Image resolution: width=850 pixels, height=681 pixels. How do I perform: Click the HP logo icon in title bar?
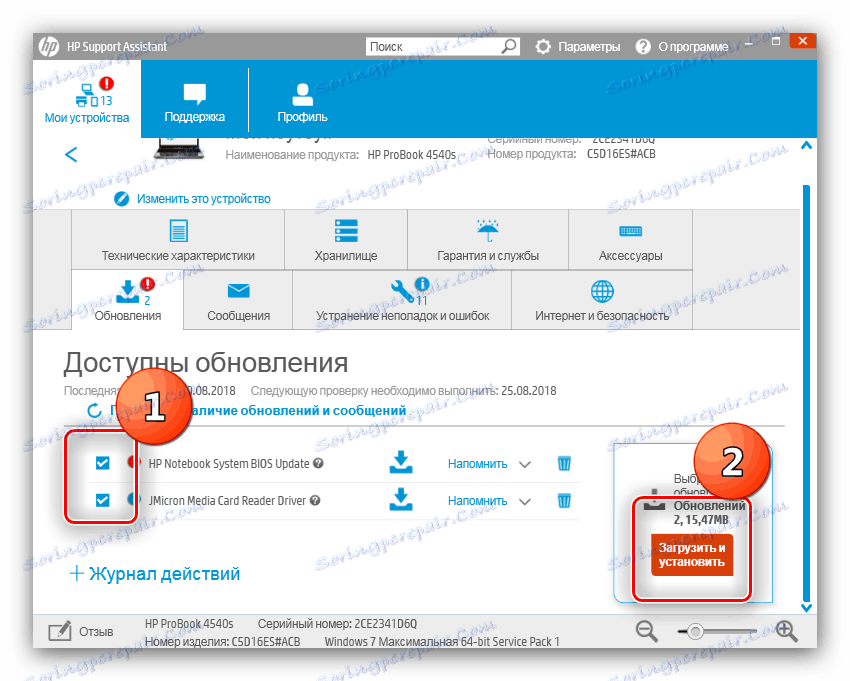tap(49, 47)
